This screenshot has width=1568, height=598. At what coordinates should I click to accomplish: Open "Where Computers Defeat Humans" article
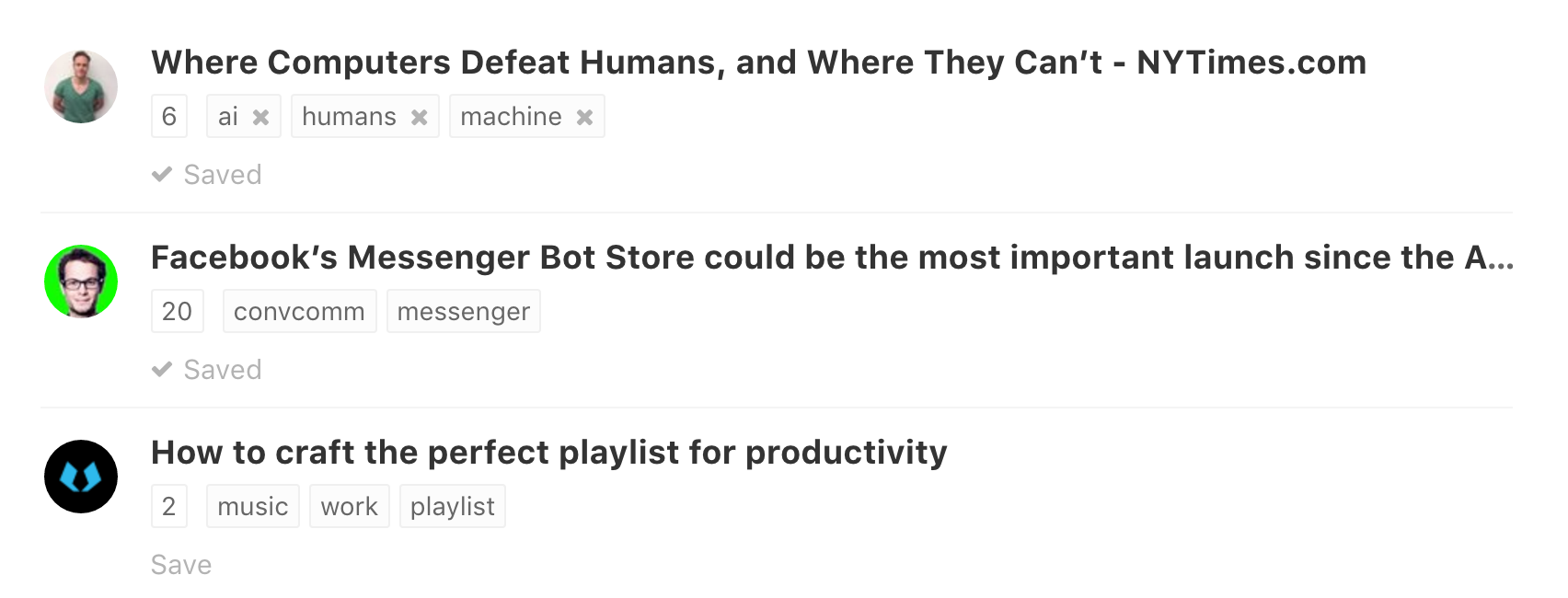point(758,63)
